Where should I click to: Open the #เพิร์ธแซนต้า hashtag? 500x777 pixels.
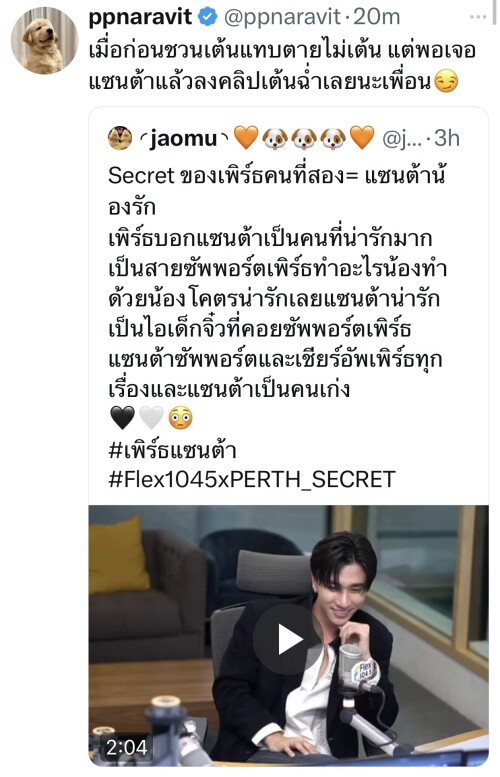coord(172,449)
